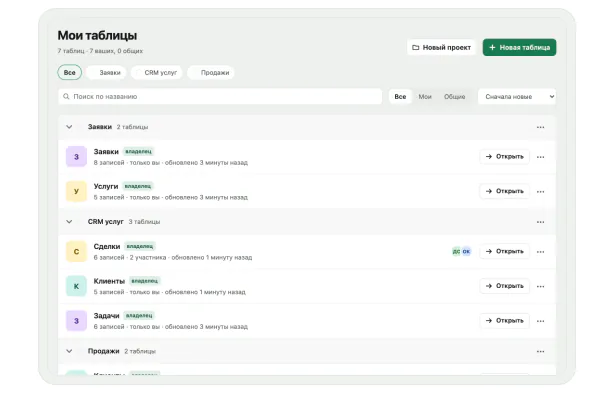Select the Все project filter chip
The image size is (612, 398).
pyautogui.click(x=69, y=73)
